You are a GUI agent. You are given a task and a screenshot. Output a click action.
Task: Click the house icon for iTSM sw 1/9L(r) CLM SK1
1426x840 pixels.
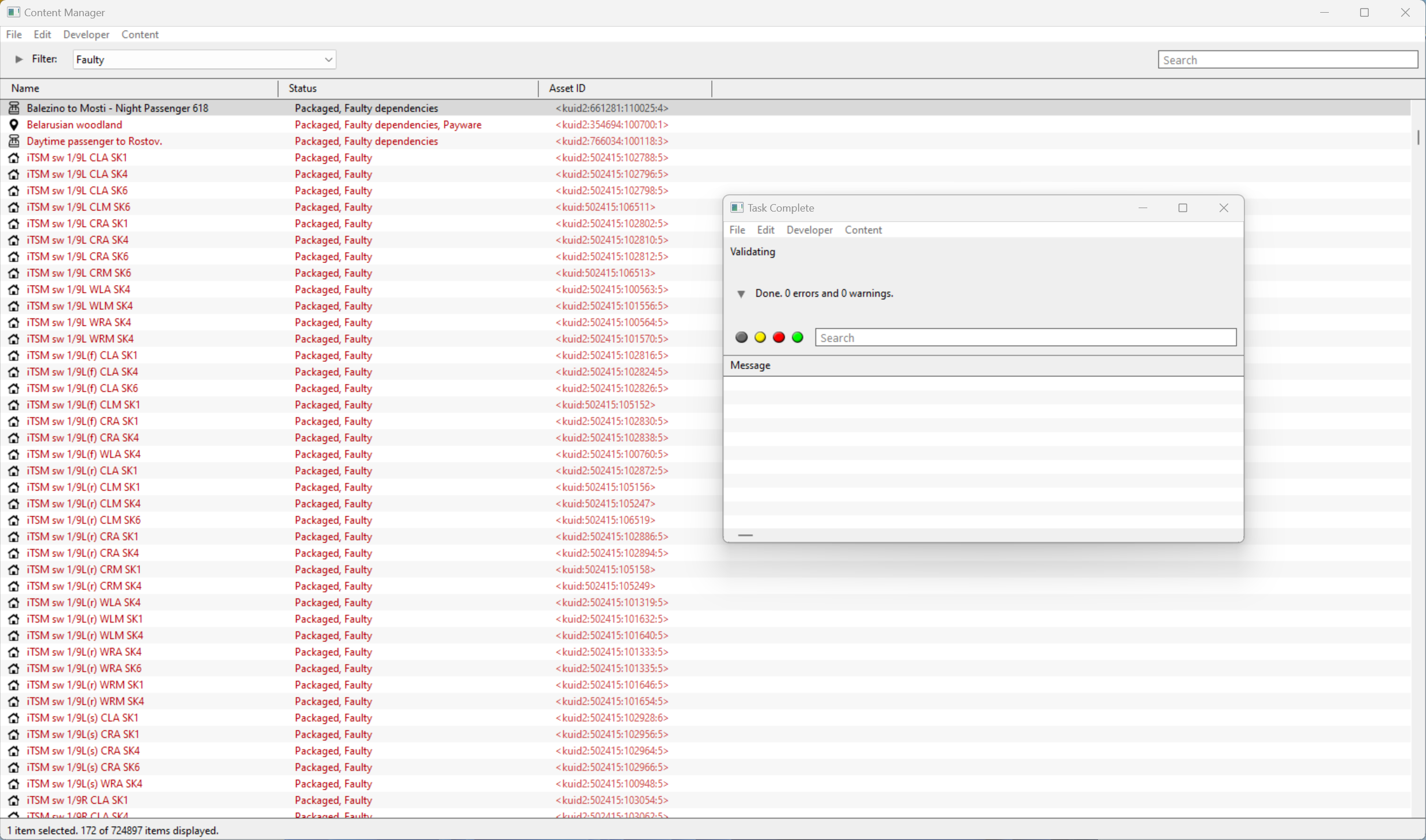tap(14, 487)
